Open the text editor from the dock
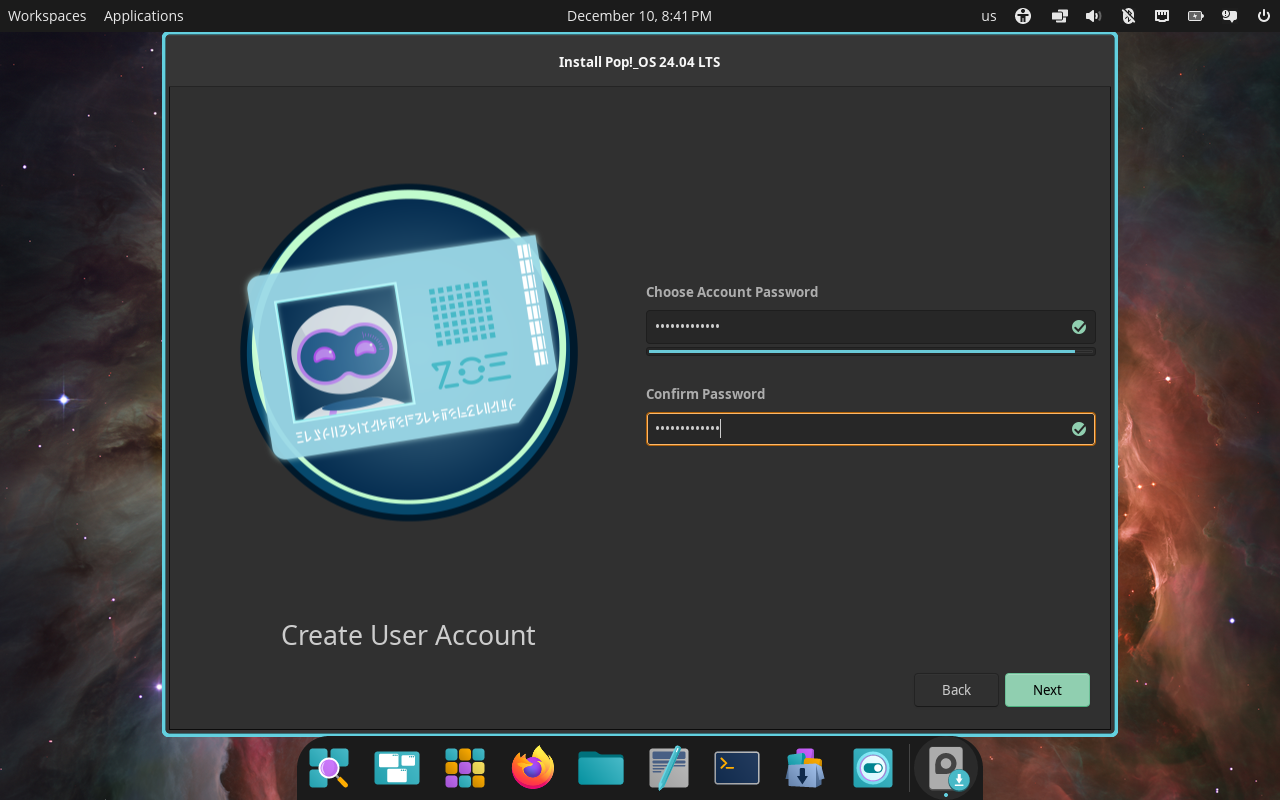The image size is (1280, 800). tap(668, 768)
